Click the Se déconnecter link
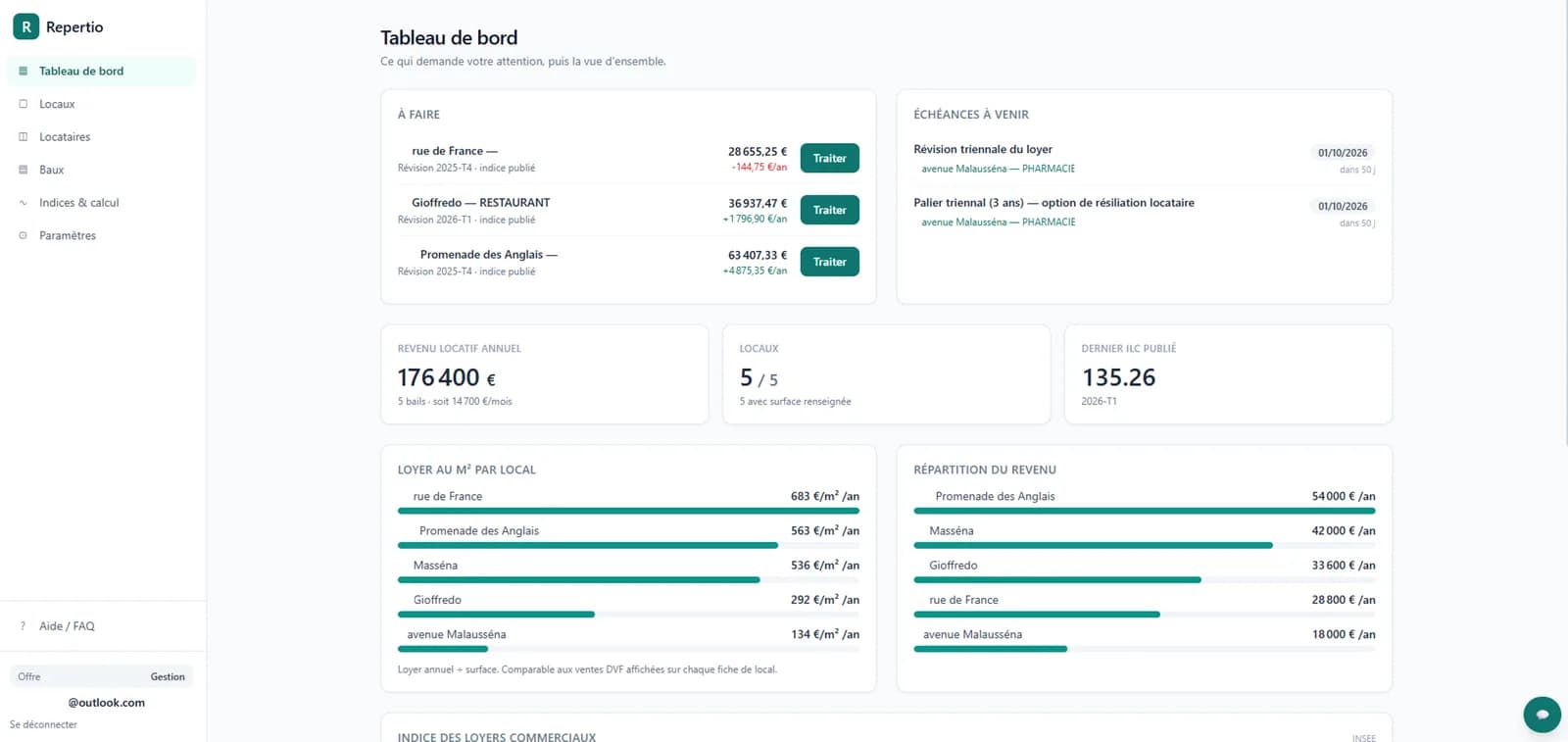 pyautogui.click(x=43, y=724)
